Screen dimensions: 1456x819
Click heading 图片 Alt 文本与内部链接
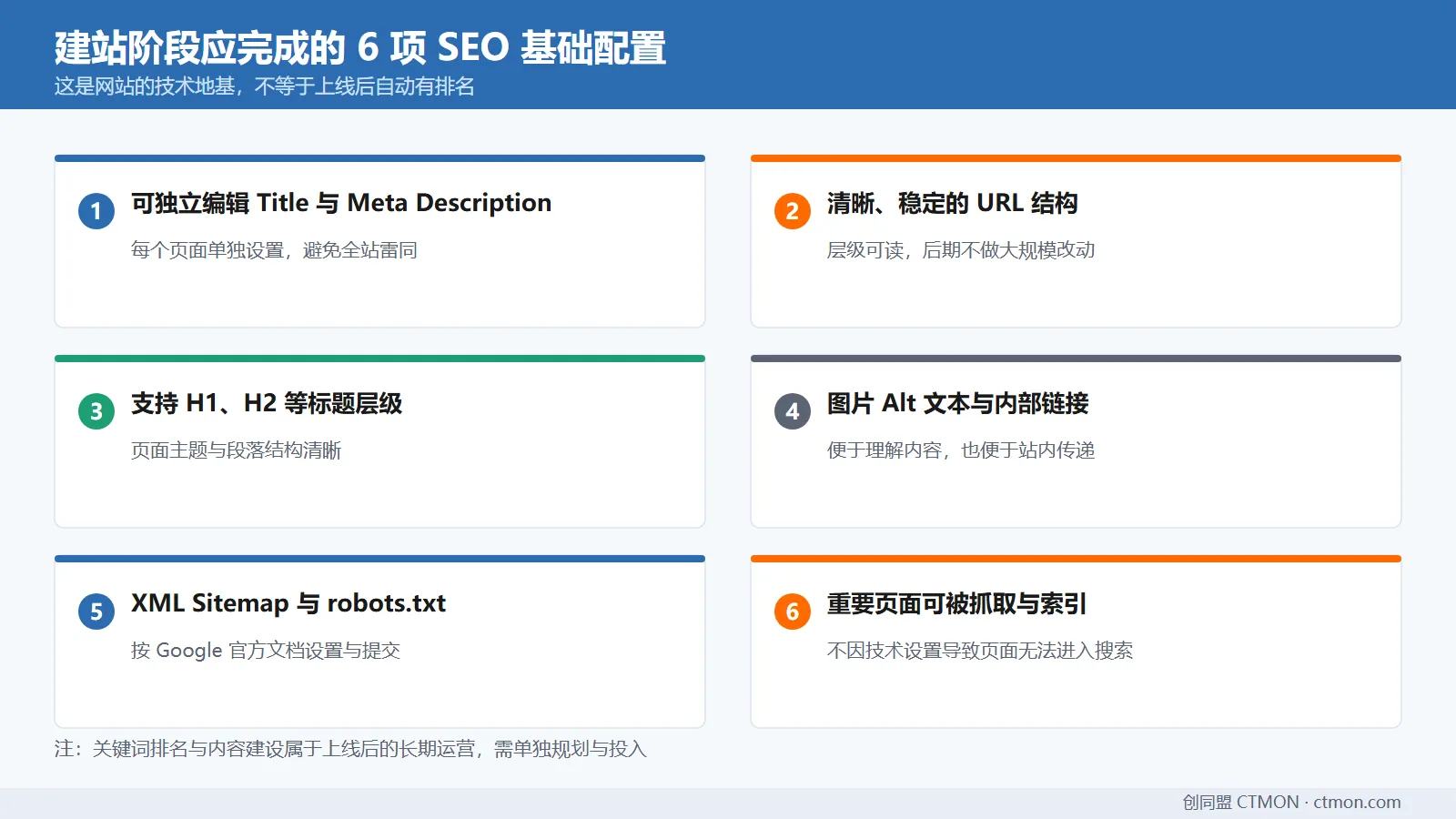[x=958, y=403]
